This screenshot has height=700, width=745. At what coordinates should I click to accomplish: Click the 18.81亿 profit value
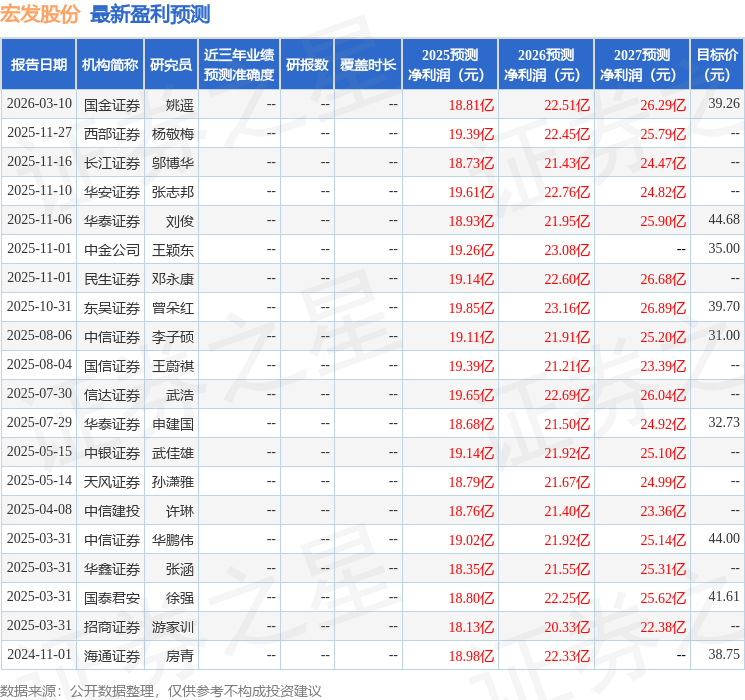[x=471, y=105]
